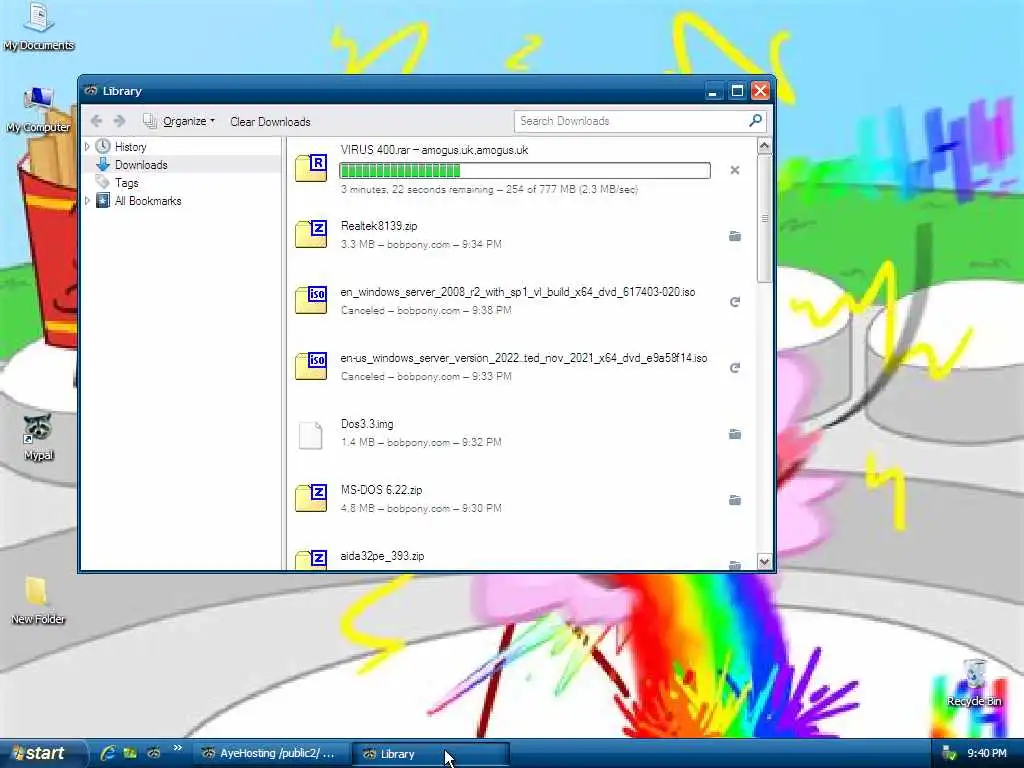This screenshot has height=768, width=1024.
Task: Select the Dos3.3.img file name
Action: click(x=367, y=424)
